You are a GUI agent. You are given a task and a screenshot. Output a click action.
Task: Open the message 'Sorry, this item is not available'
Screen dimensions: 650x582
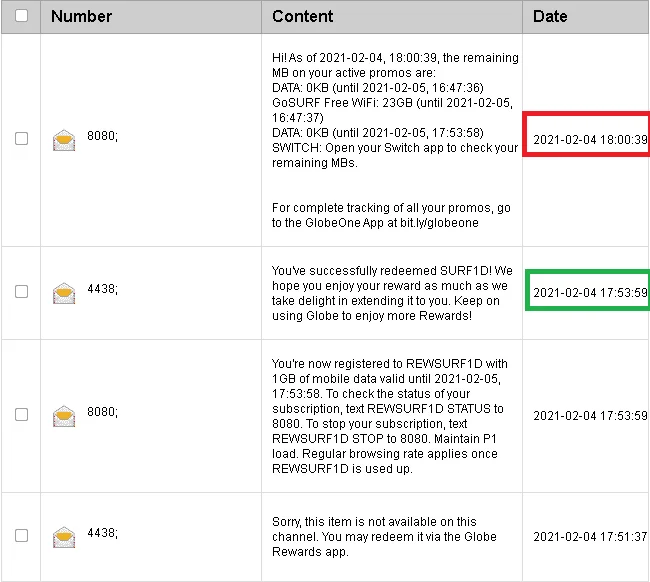[x=384, y=536]
